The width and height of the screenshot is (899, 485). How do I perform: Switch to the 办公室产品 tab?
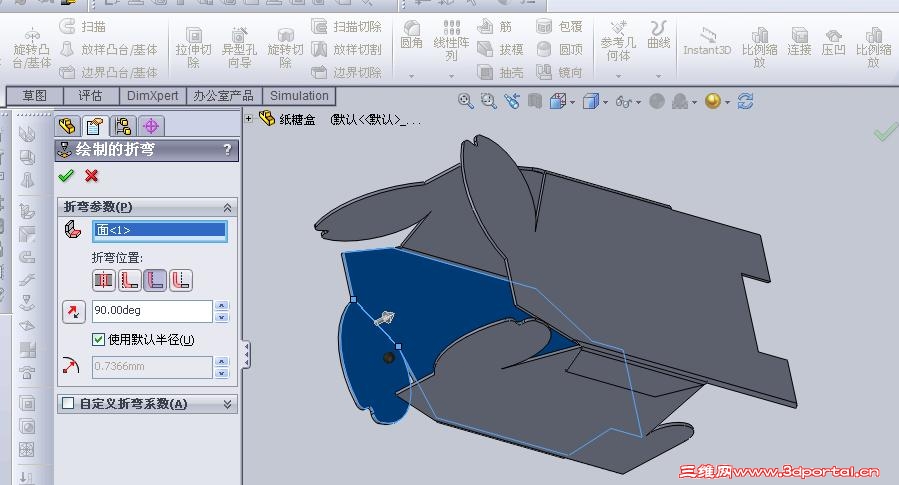click(x=224, y=96)
